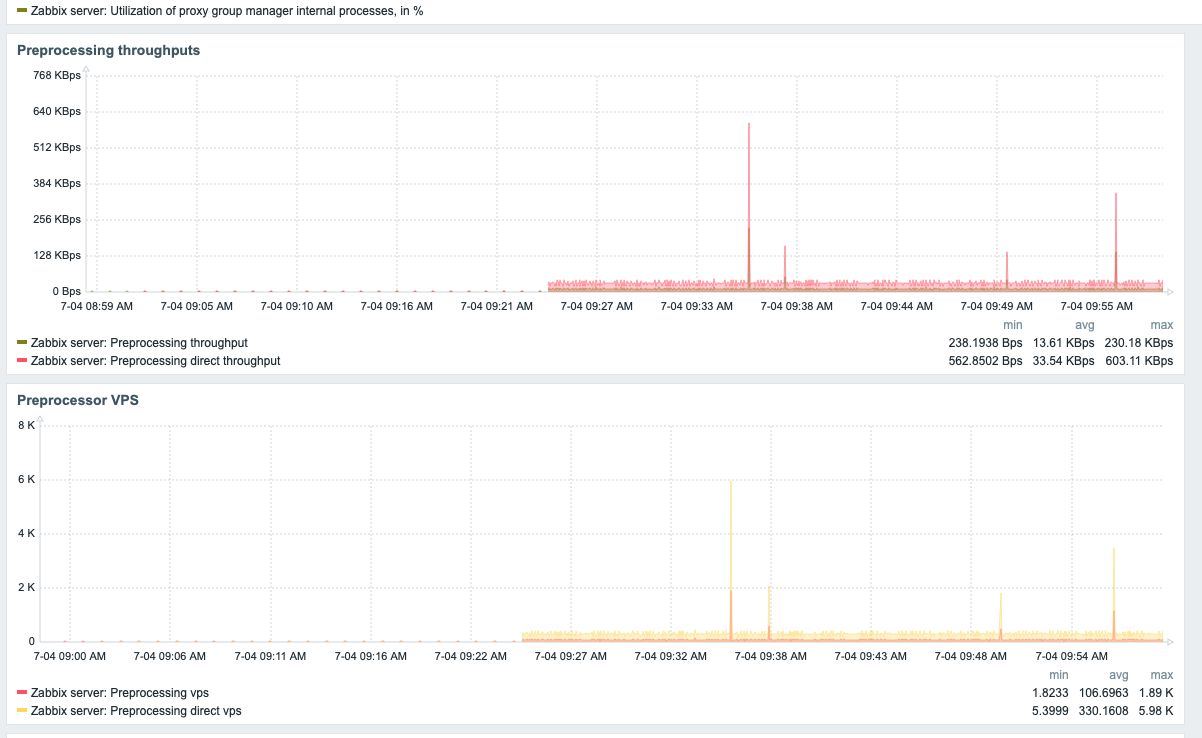Click the 7-04 09:05 AM time label
Viewport: 1202px width, 738px height.
(x=197, y=307)
